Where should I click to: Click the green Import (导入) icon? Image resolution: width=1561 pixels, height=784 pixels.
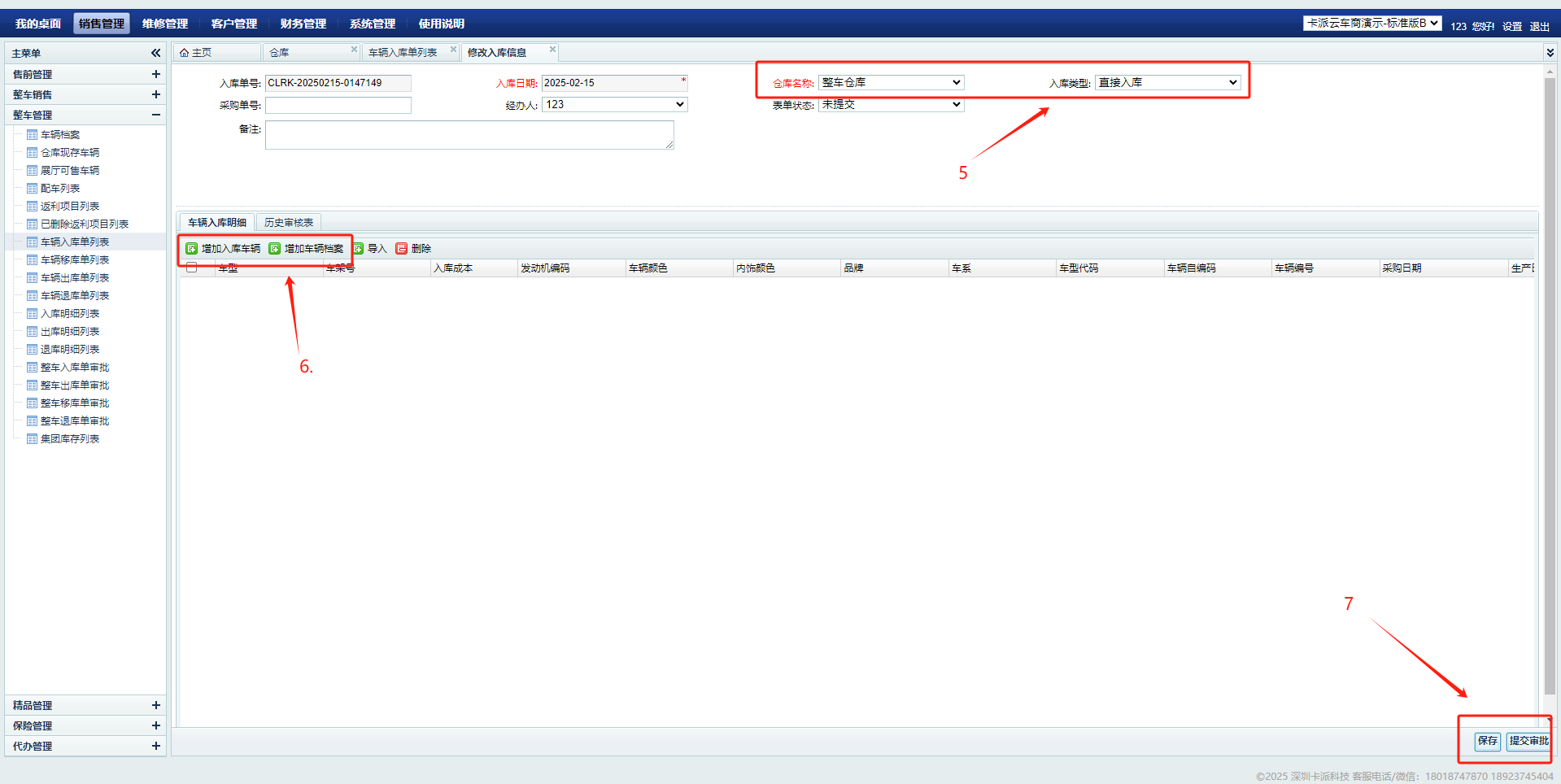click(358, 249)
